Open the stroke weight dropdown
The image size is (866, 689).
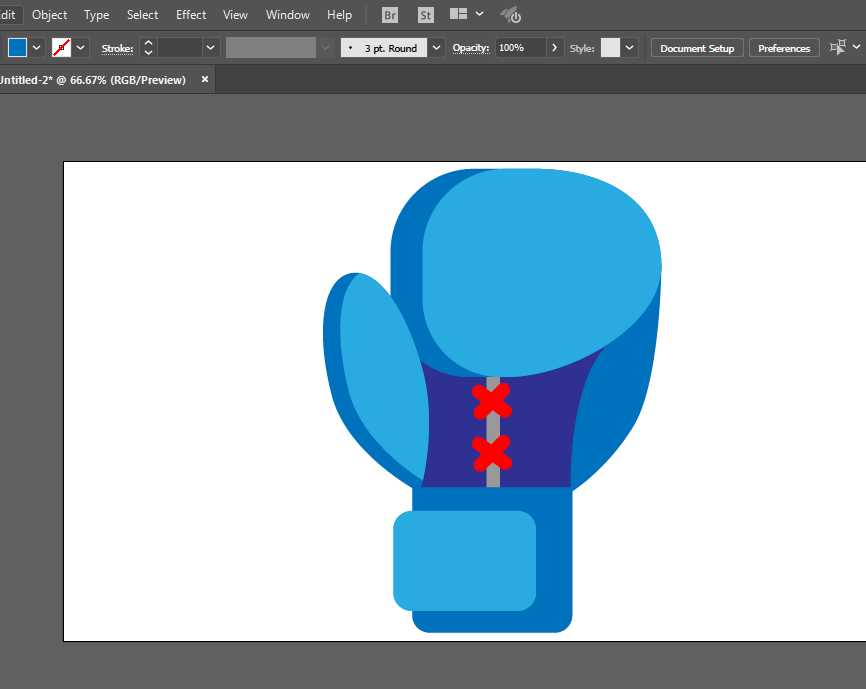click(211, 47)
